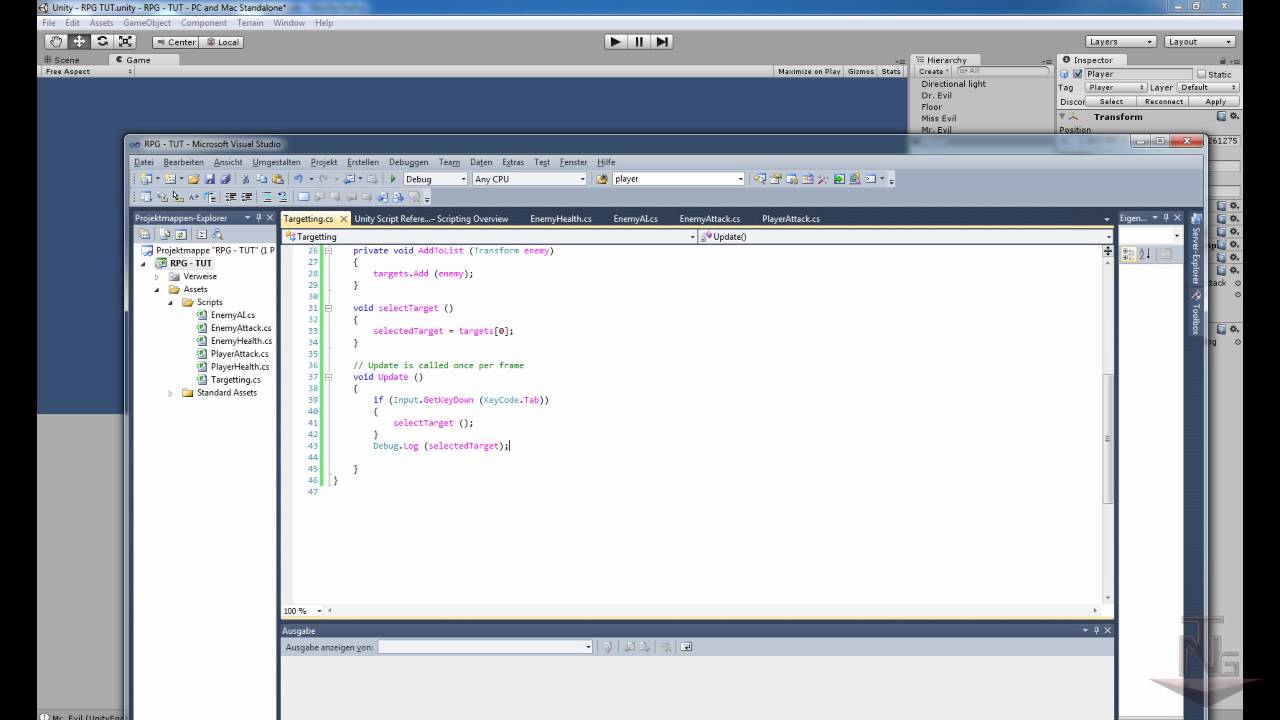Open the Extras menu in Visual Studio

[x=513, y=162]
